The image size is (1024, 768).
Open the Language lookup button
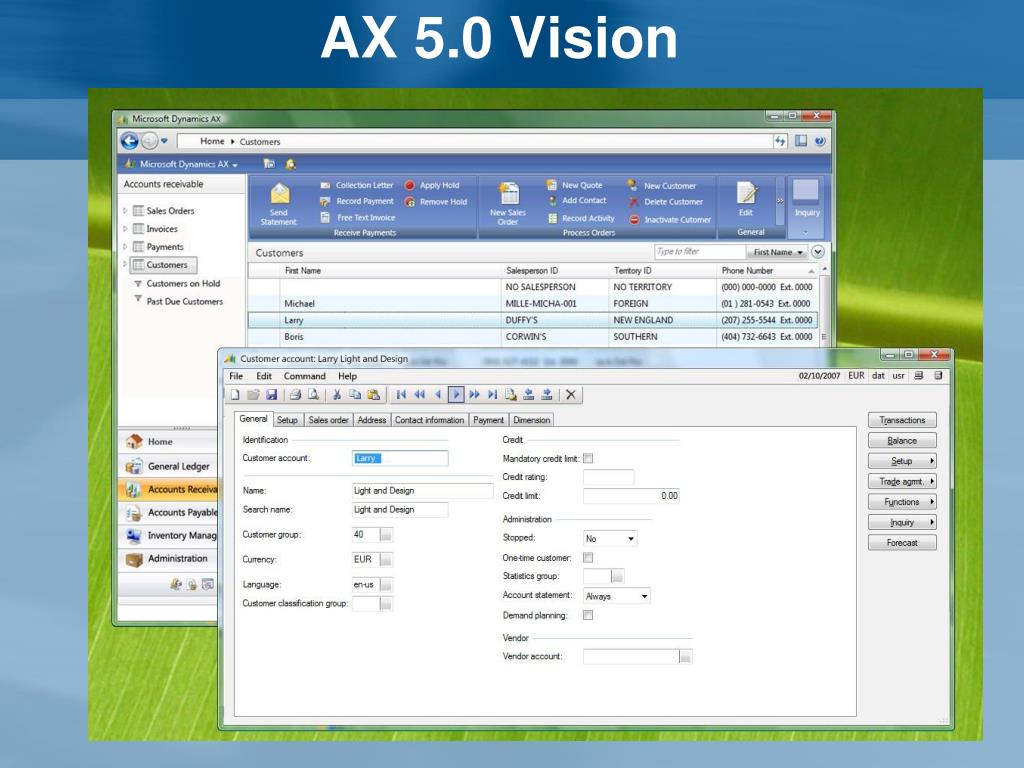pyautogui.click(x=386, y=585)
